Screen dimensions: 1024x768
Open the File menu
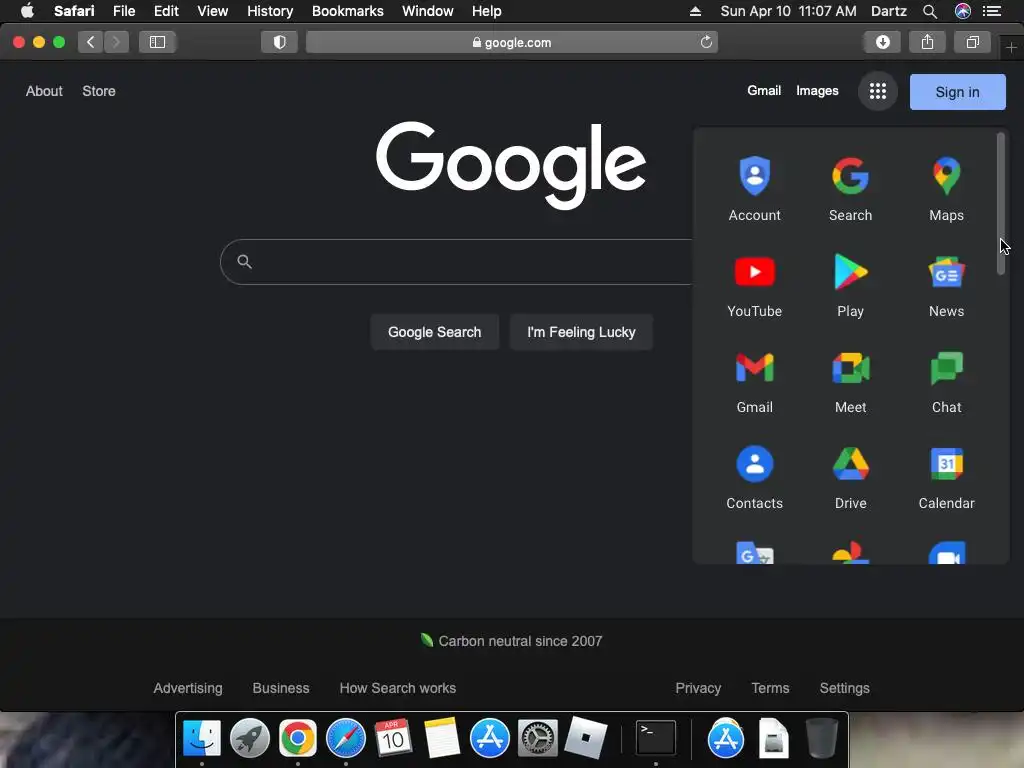coord(124,11)
